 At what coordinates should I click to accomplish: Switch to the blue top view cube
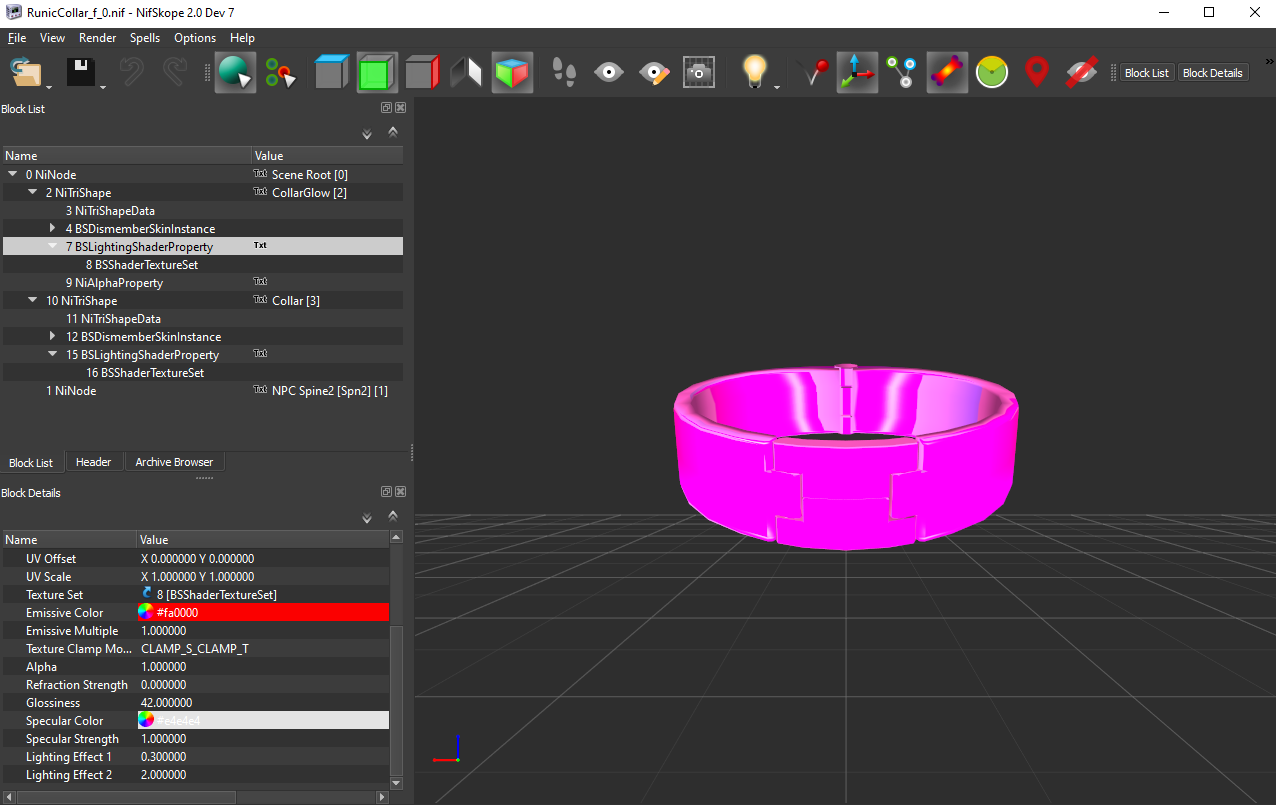[331, 73]
